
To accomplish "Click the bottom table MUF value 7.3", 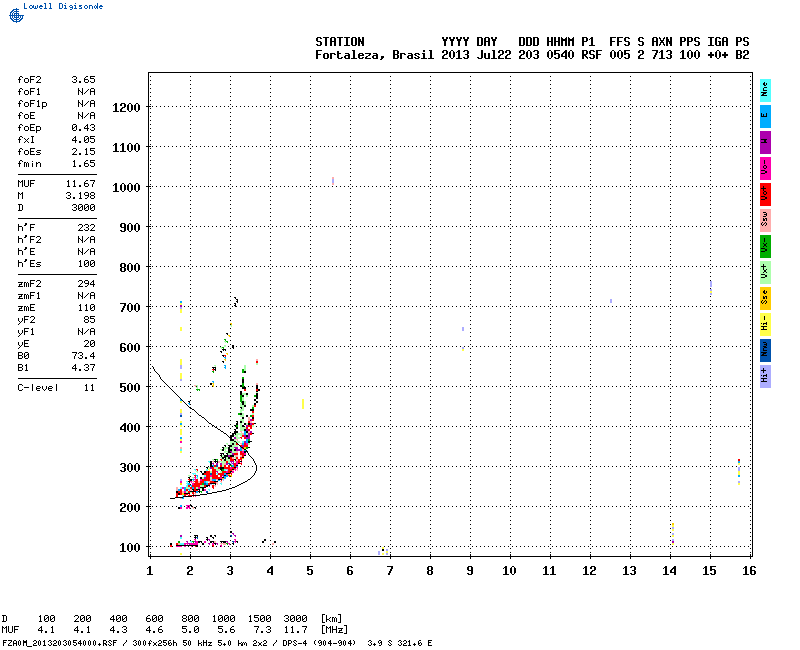I will pyautogui.click(x=262, y=630).
